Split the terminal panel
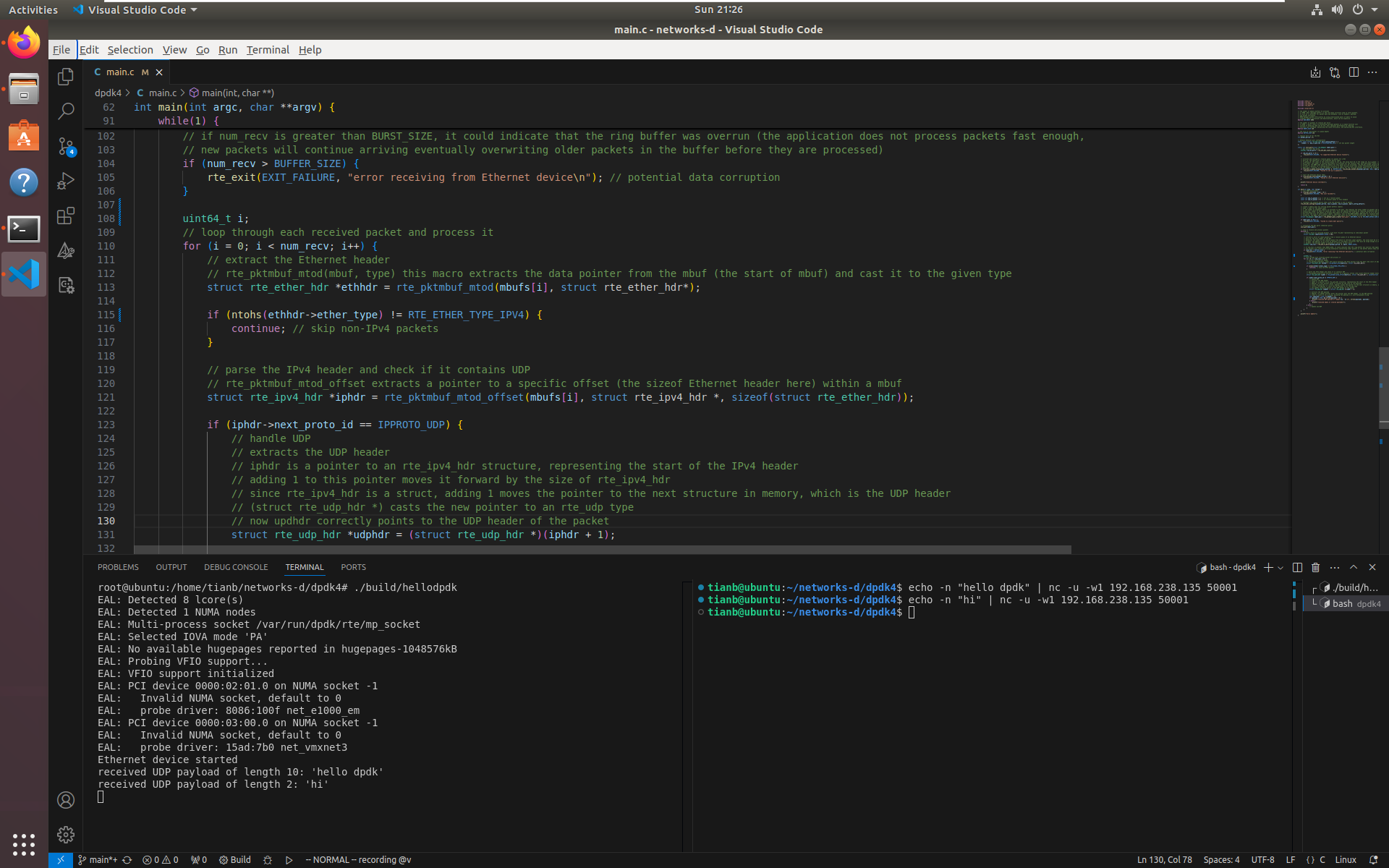The height and width of the screenshot is (868, 1389). pyautogui.click(x=1297, y=568)
